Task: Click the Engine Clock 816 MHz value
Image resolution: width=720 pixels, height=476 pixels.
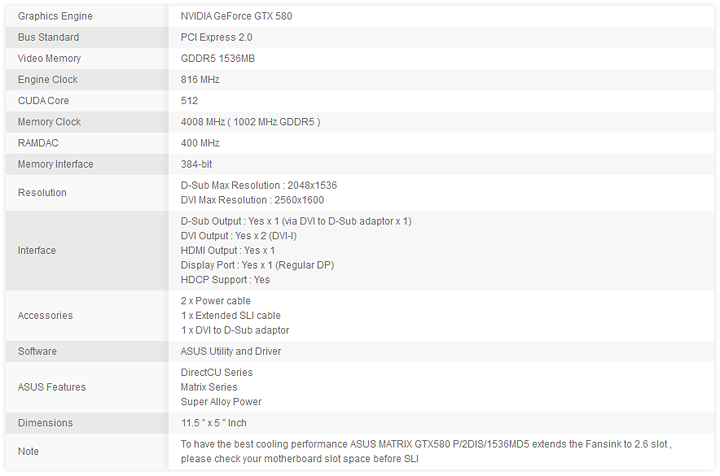Action: tap(200, 79)
